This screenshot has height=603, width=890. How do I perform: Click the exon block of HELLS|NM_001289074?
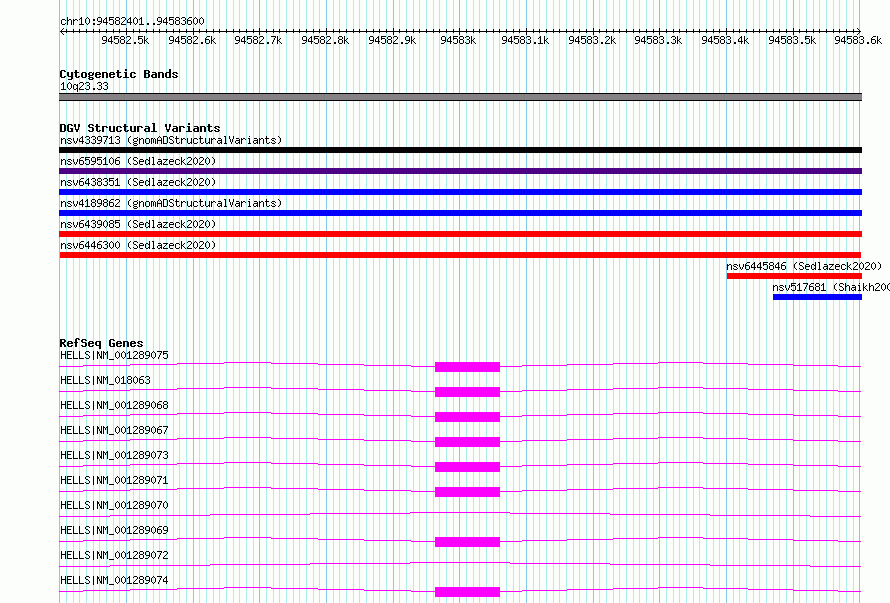[467, 592]
